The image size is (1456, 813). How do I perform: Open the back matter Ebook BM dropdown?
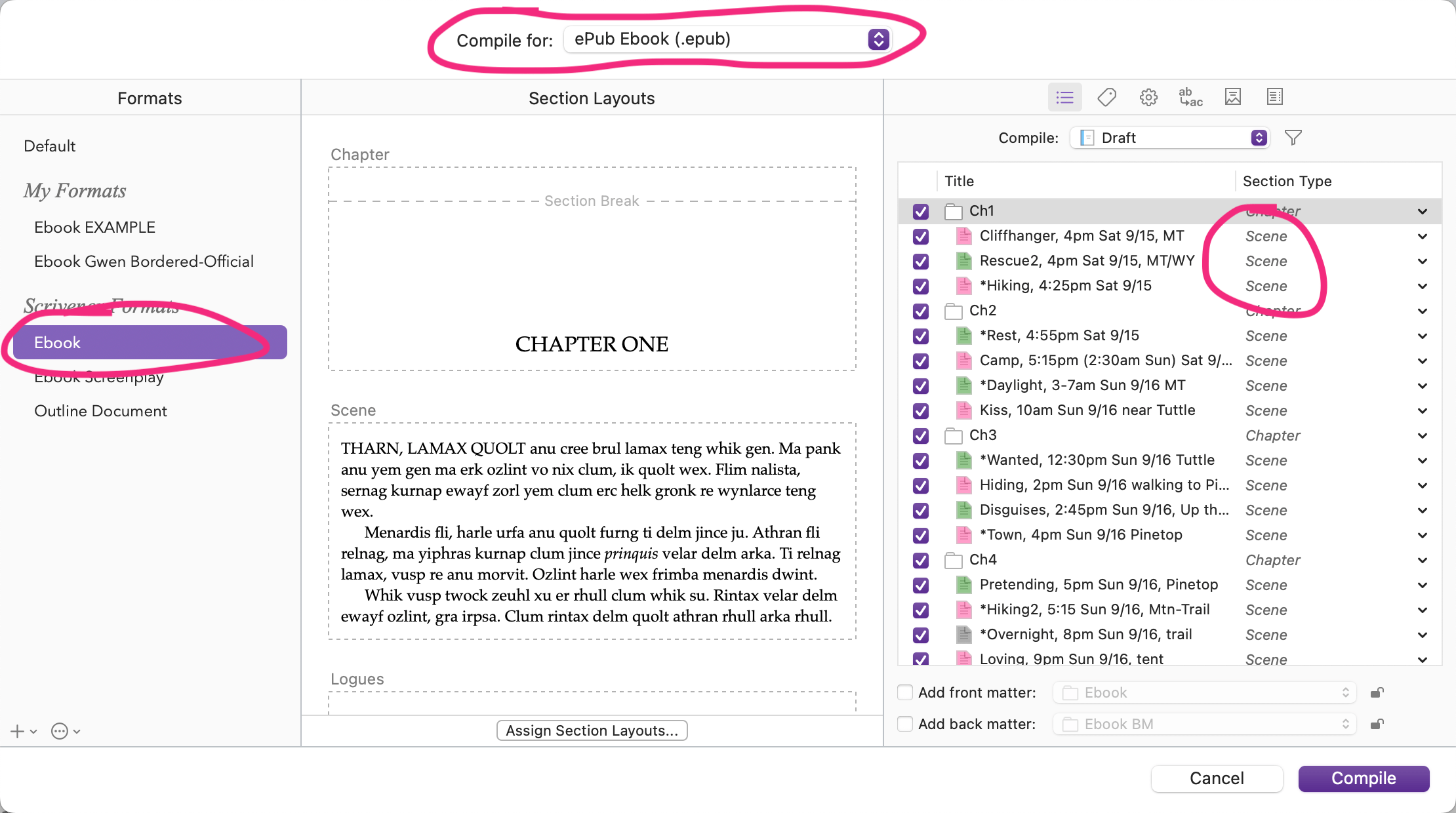1204,724
